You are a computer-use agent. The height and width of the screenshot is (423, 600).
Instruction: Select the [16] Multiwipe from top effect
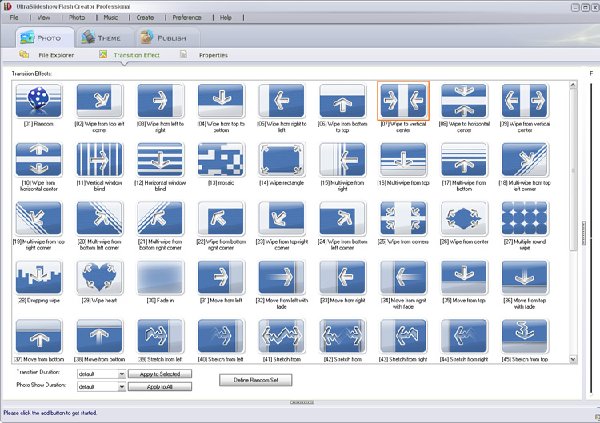point(403,160)
